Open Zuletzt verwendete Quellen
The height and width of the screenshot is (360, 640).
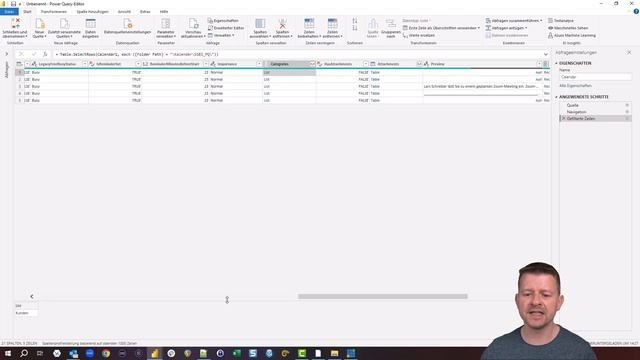64,28
